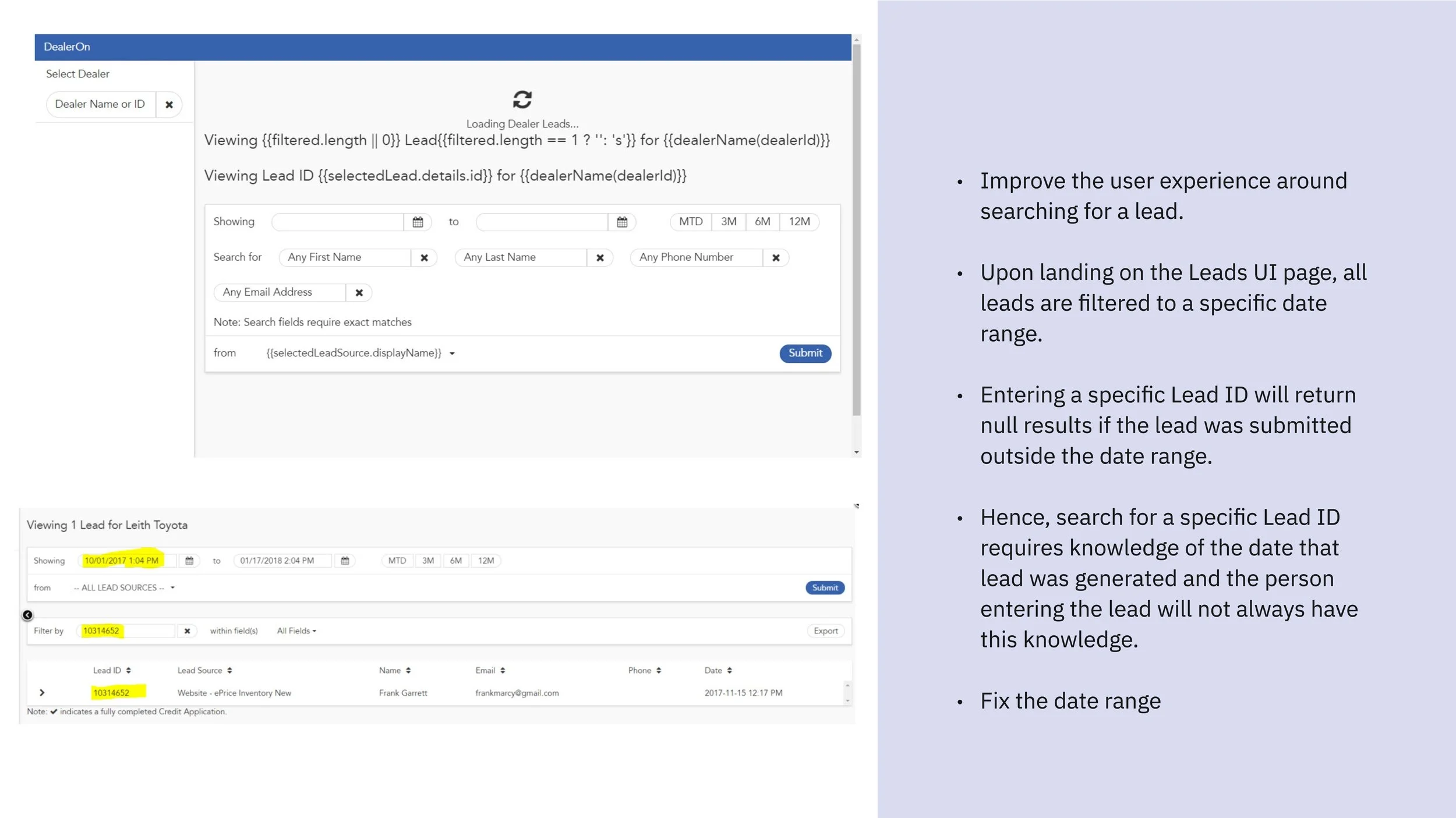Click the black collapse arrow circle icon
Screen dimensions: 1456x818
point(27,615)
